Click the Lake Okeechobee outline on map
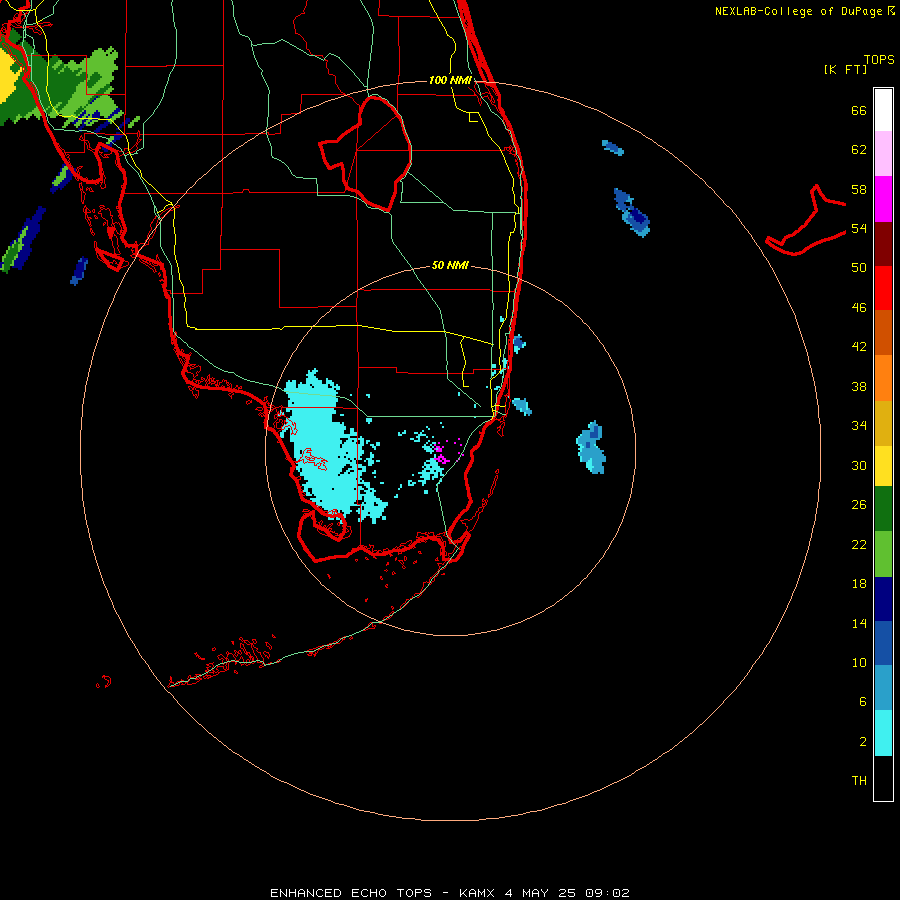This screenshot has width=900, height=900. (365, 152)
